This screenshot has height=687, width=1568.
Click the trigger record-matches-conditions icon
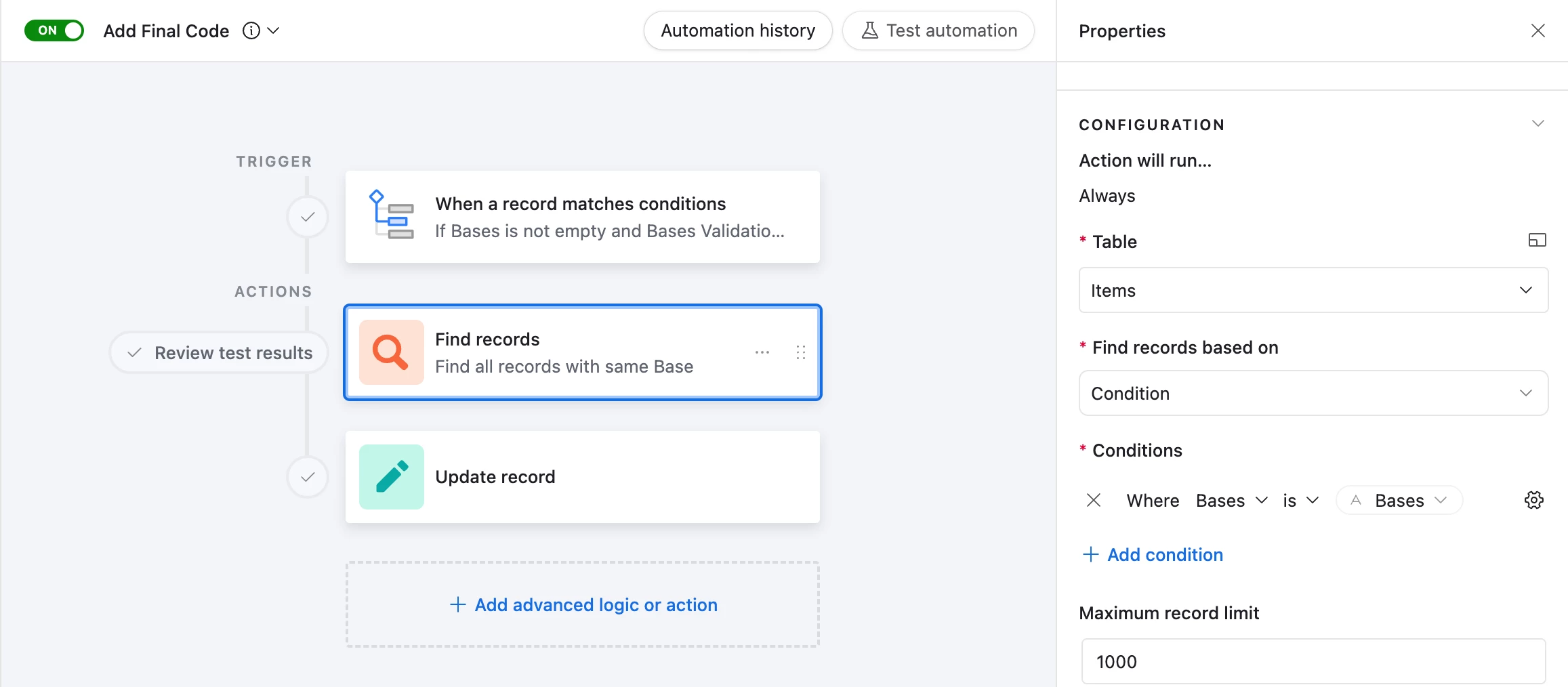pos(391,215)
